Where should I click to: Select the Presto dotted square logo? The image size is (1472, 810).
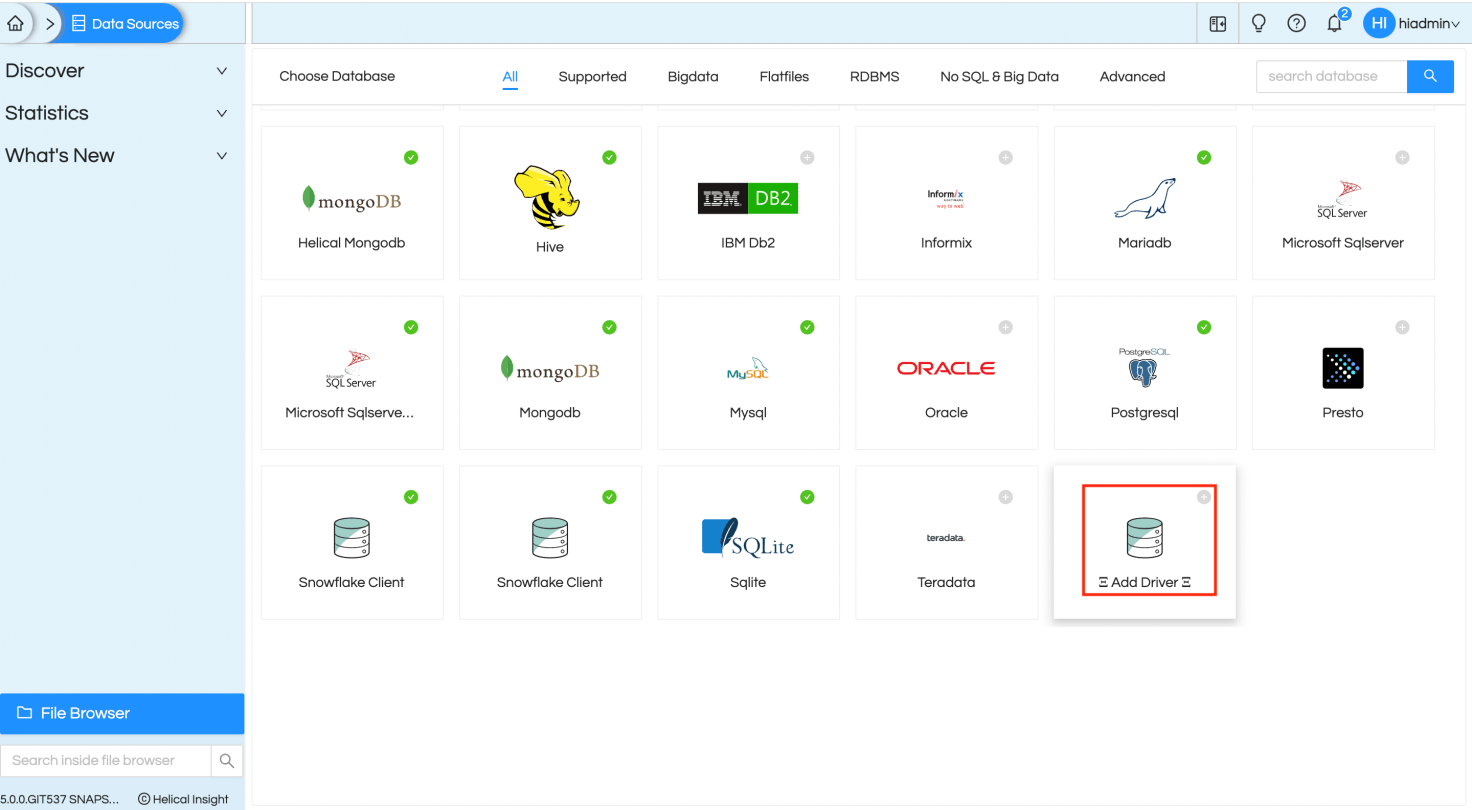[1343, 368]
